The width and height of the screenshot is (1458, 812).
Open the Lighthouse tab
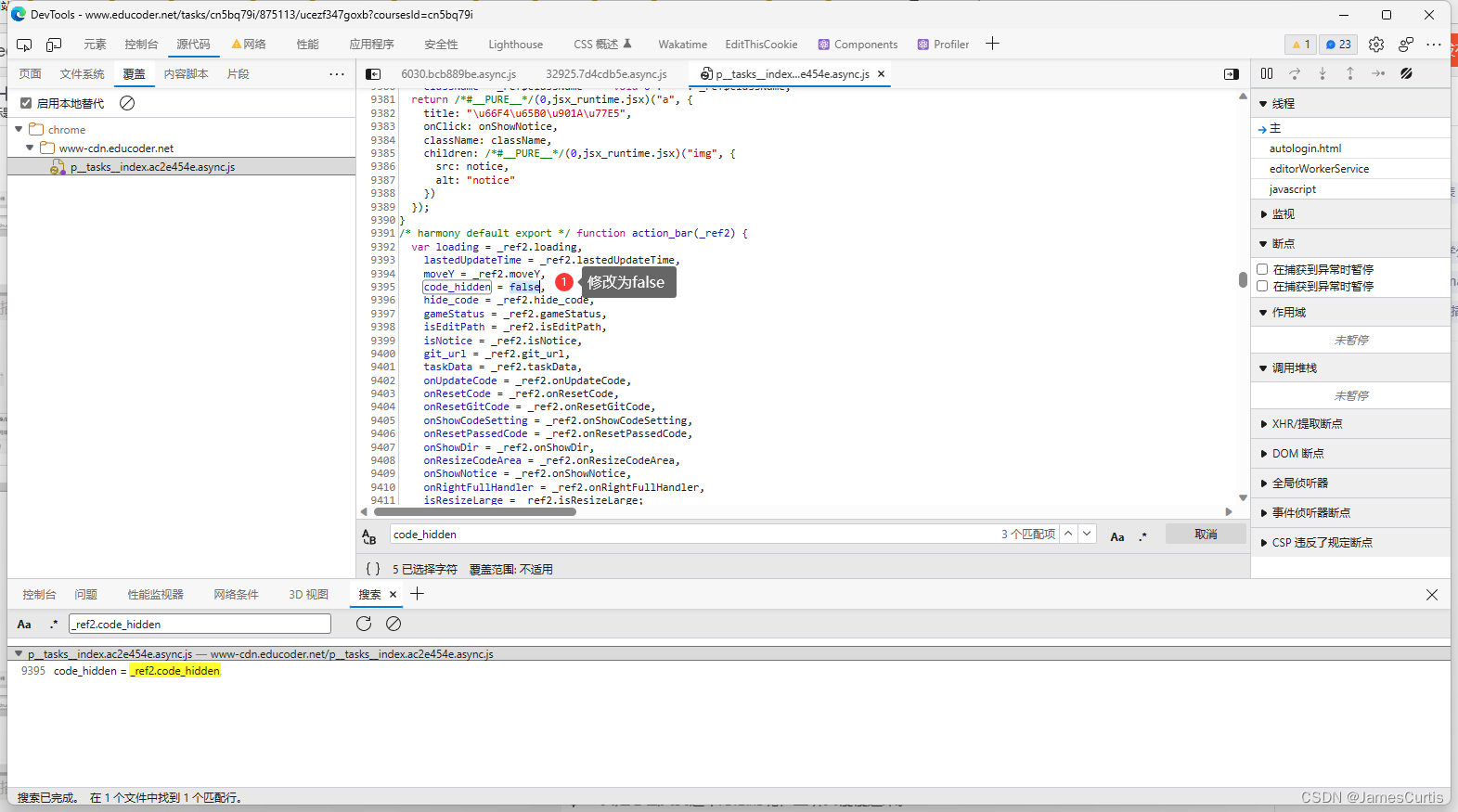pyautogui.click(x=515, y=45)
